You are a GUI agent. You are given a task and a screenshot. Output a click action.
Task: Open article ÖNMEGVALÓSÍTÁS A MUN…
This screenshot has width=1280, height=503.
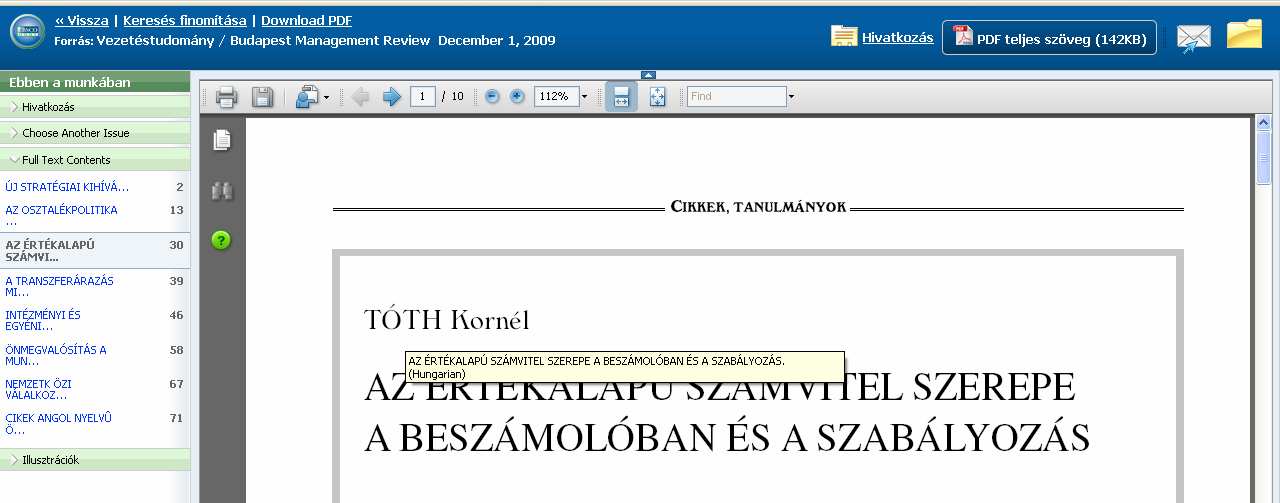[55, 356]
